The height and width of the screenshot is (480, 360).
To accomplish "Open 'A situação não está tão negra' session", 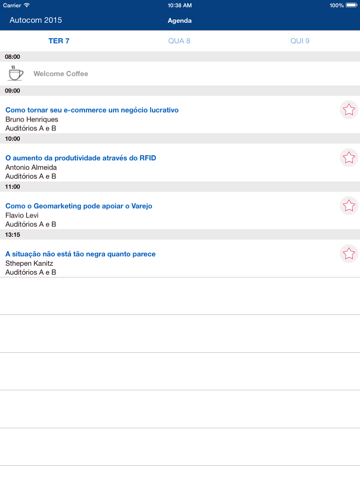I will 80,254.
